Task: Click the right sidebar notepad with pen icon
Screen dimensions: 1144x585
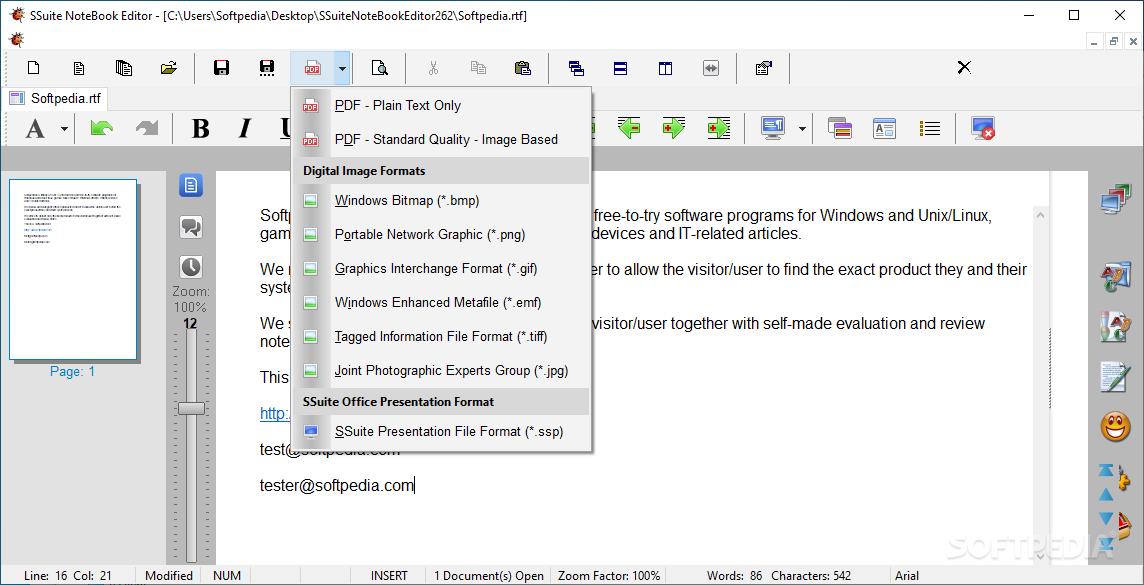Action: [x=1115, y=377]
